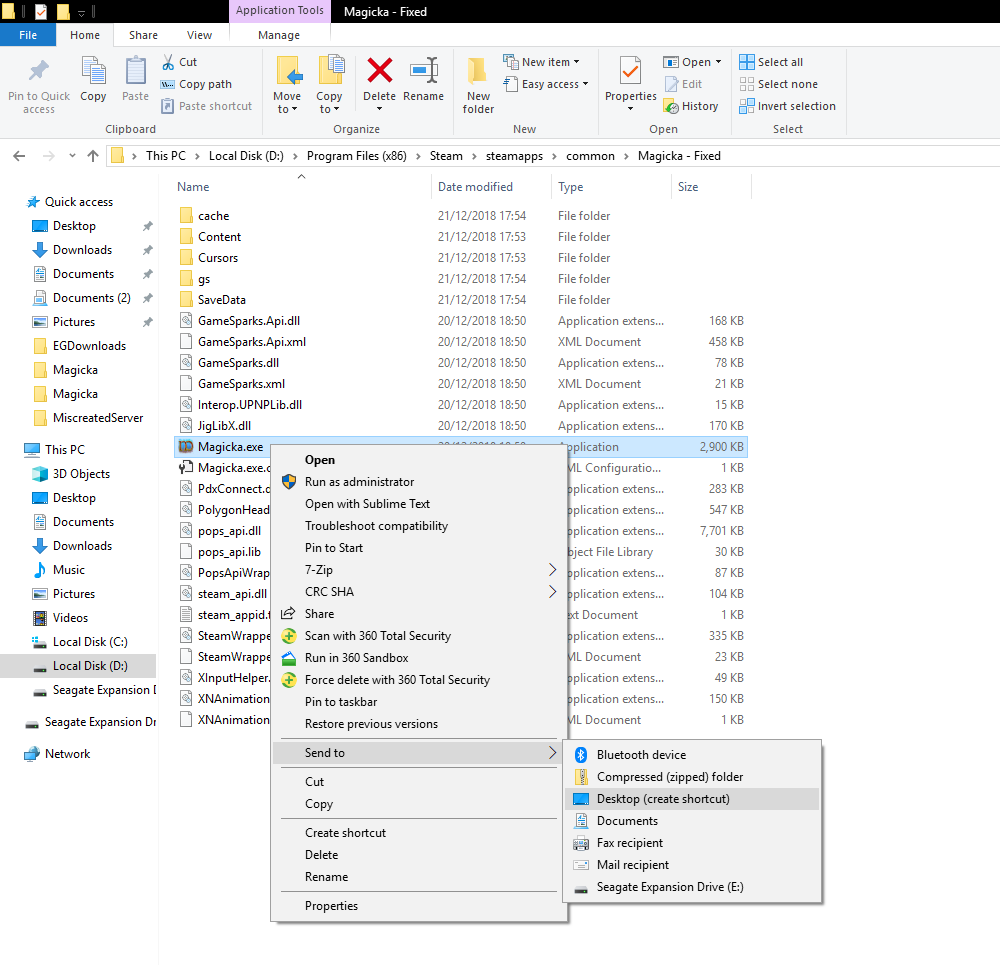Click the Run in 360 Sandbox icon
This screenshot has height=965, width=1000.
tap(289, 658)
